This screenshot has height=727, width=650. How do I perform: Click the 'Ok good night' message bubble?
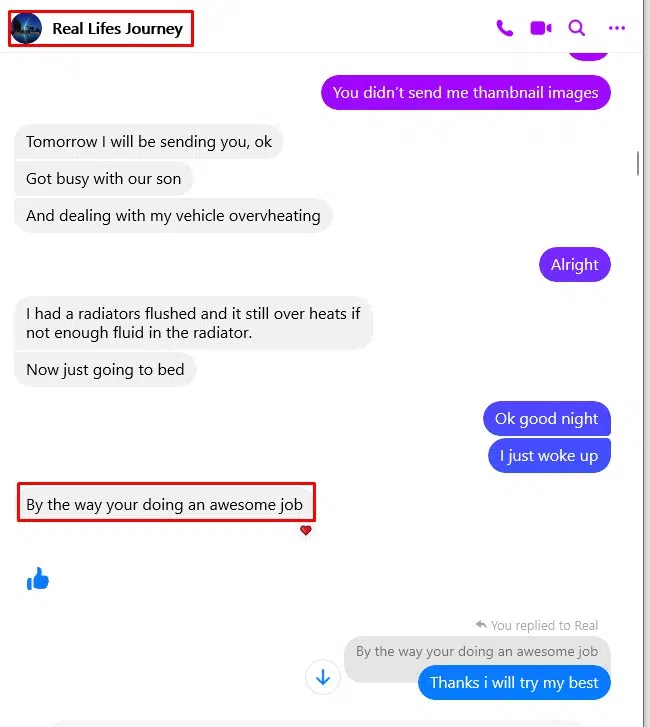coord(547,419)
